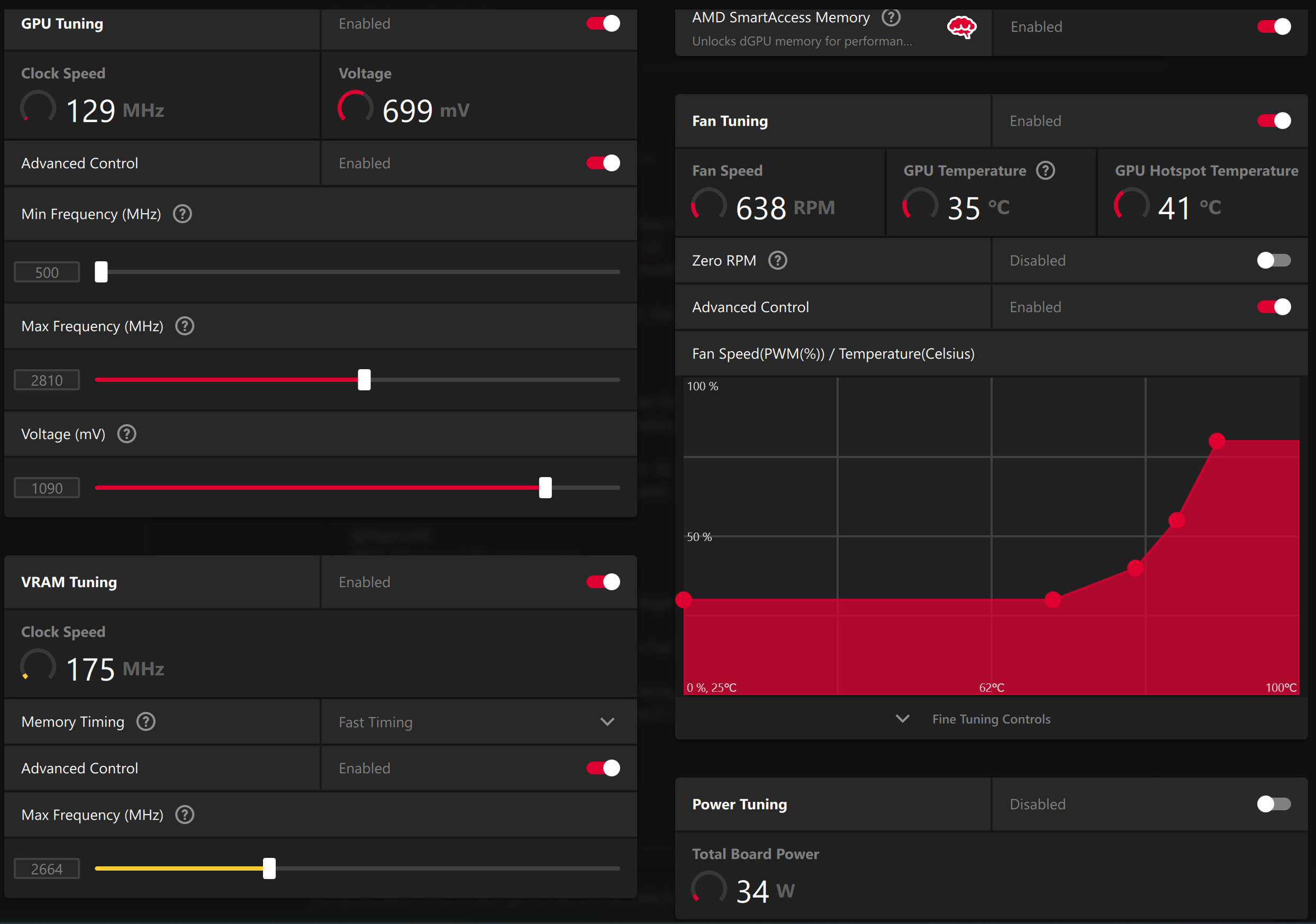Screen dimensions: 1316x924
Task: Enable the Power Tuning toggle
Action: coord(1274,804)
